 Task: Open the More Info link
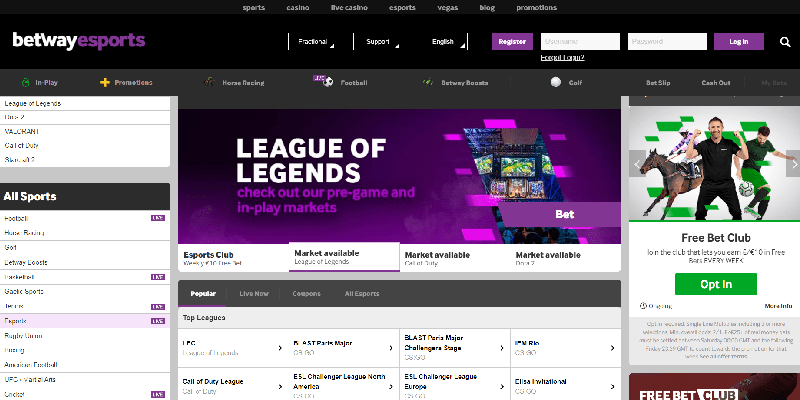(778, 306)
